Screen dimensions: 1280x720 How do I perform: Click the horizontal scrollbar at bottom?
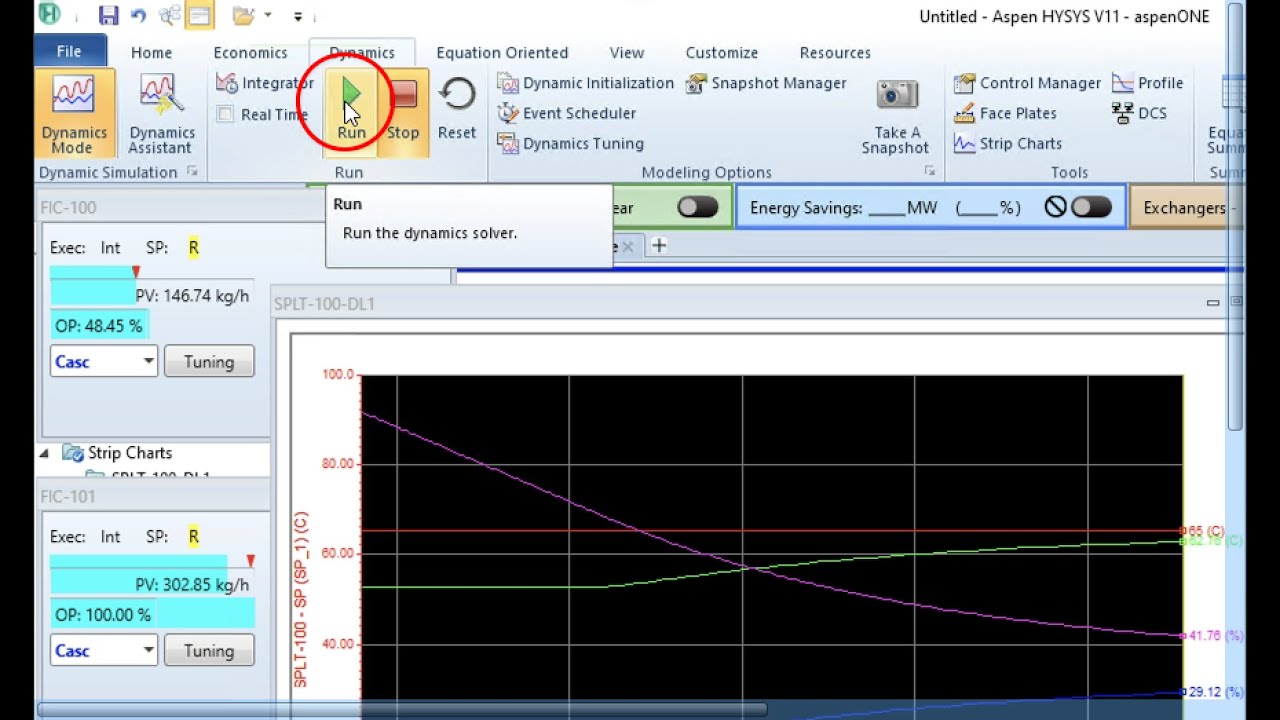(402, 710)
